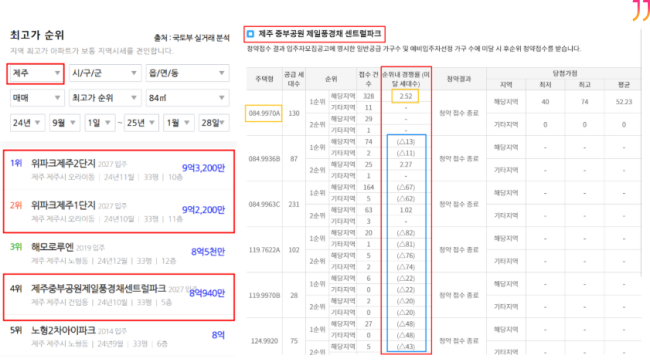This screenshot has width=650, height=362.
Task: Open the 매매 transaction type dropdown
Action: (x=36, y=98)
